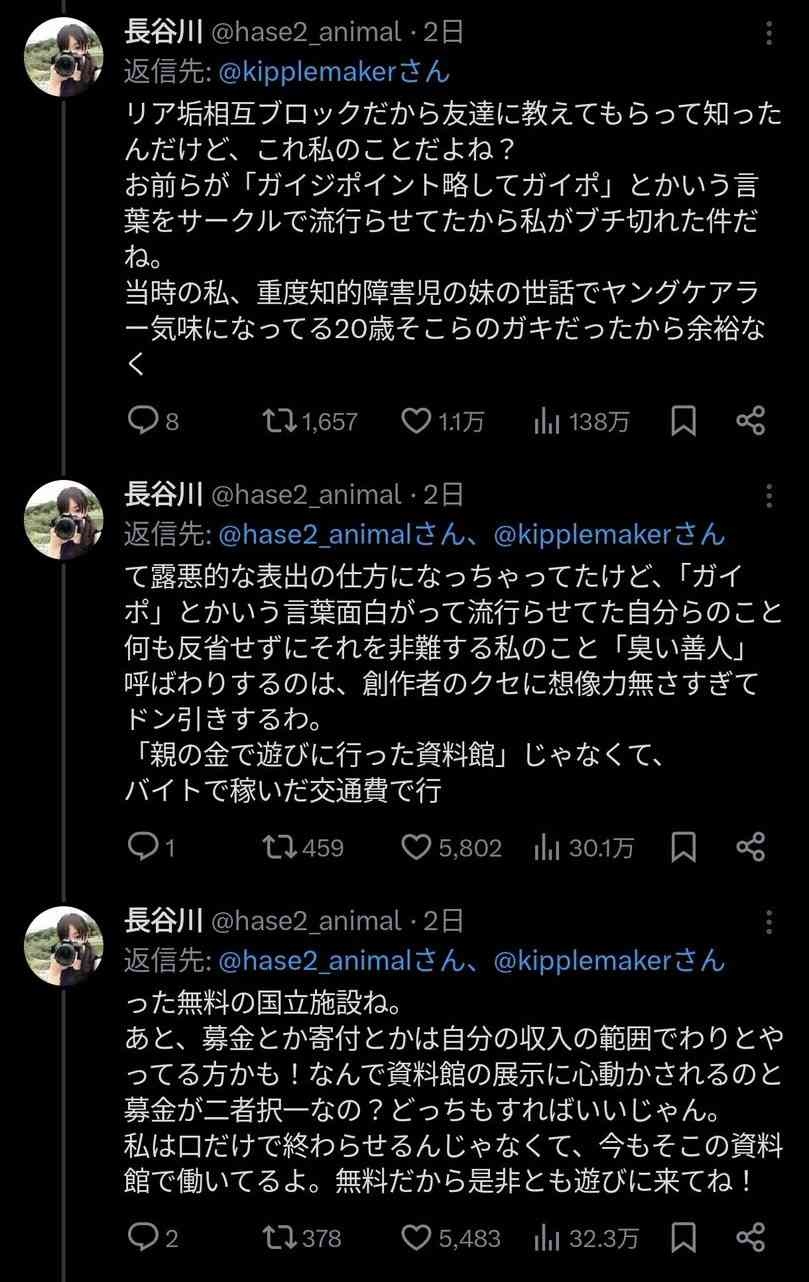Bookmark the first tweet
Viewport: 809px width, 1282px height.
click(683, 422)
